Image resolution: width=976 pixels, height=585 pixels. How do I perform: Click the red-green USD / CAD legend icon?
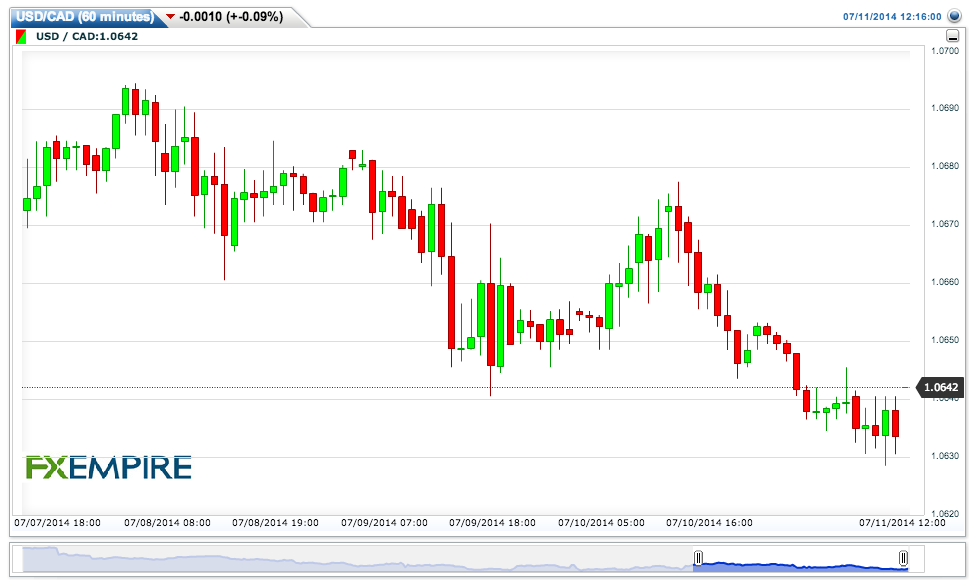(21, 37)
